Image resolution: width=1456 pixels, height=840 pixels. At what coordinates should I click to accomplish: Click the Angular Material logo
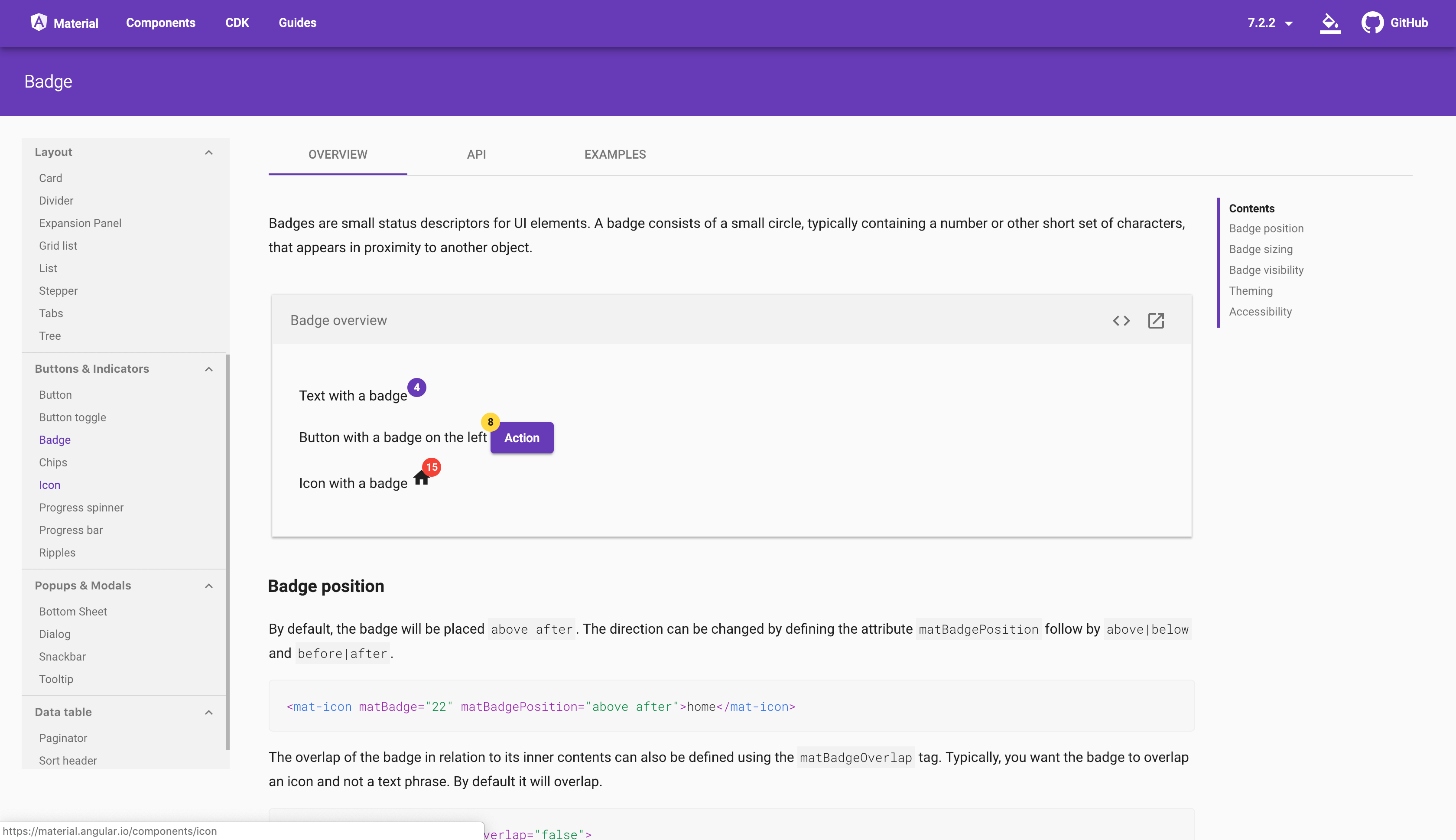point(38,23)
